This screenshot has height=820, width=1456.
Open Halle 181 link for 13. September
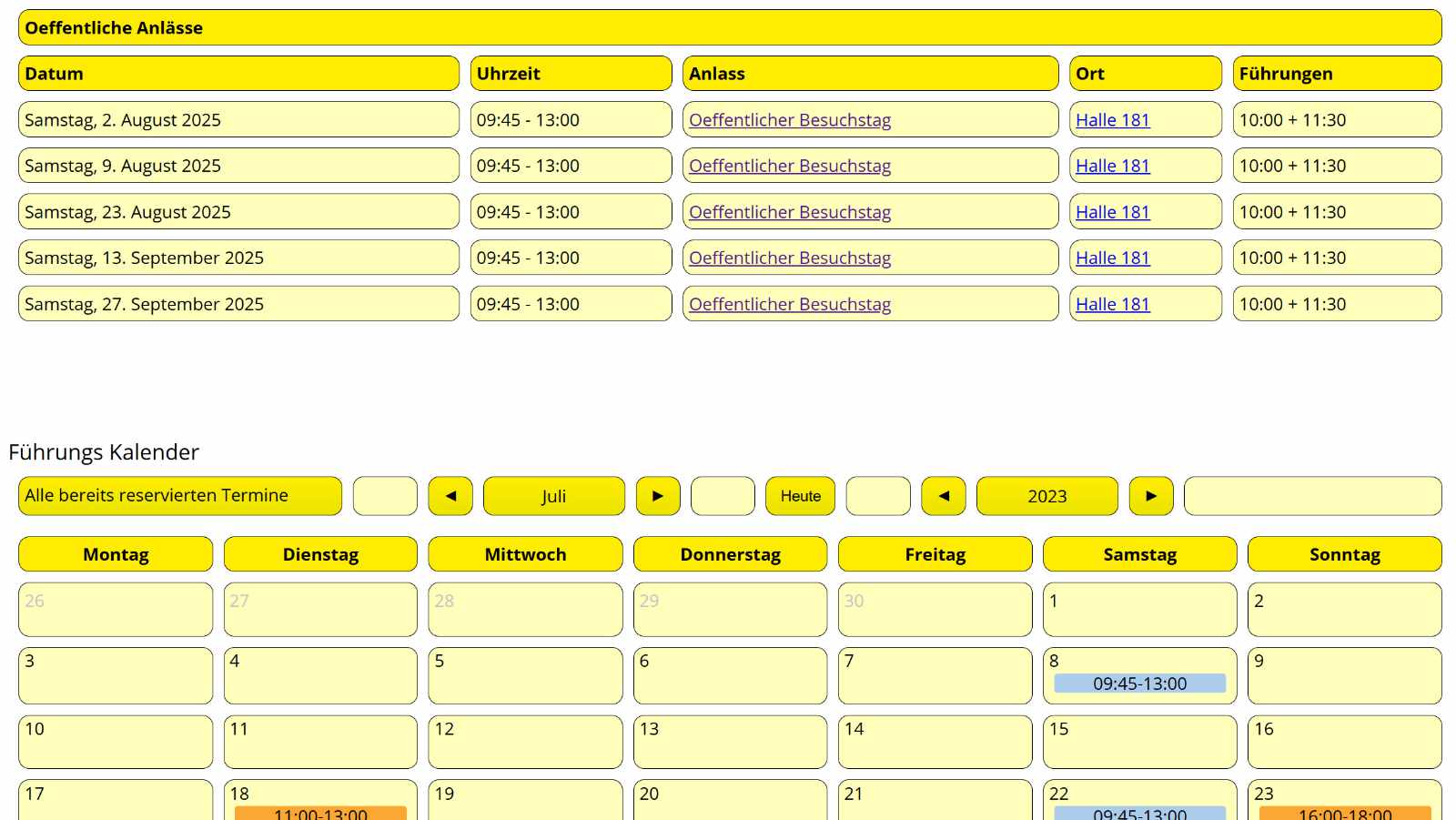1112,258
